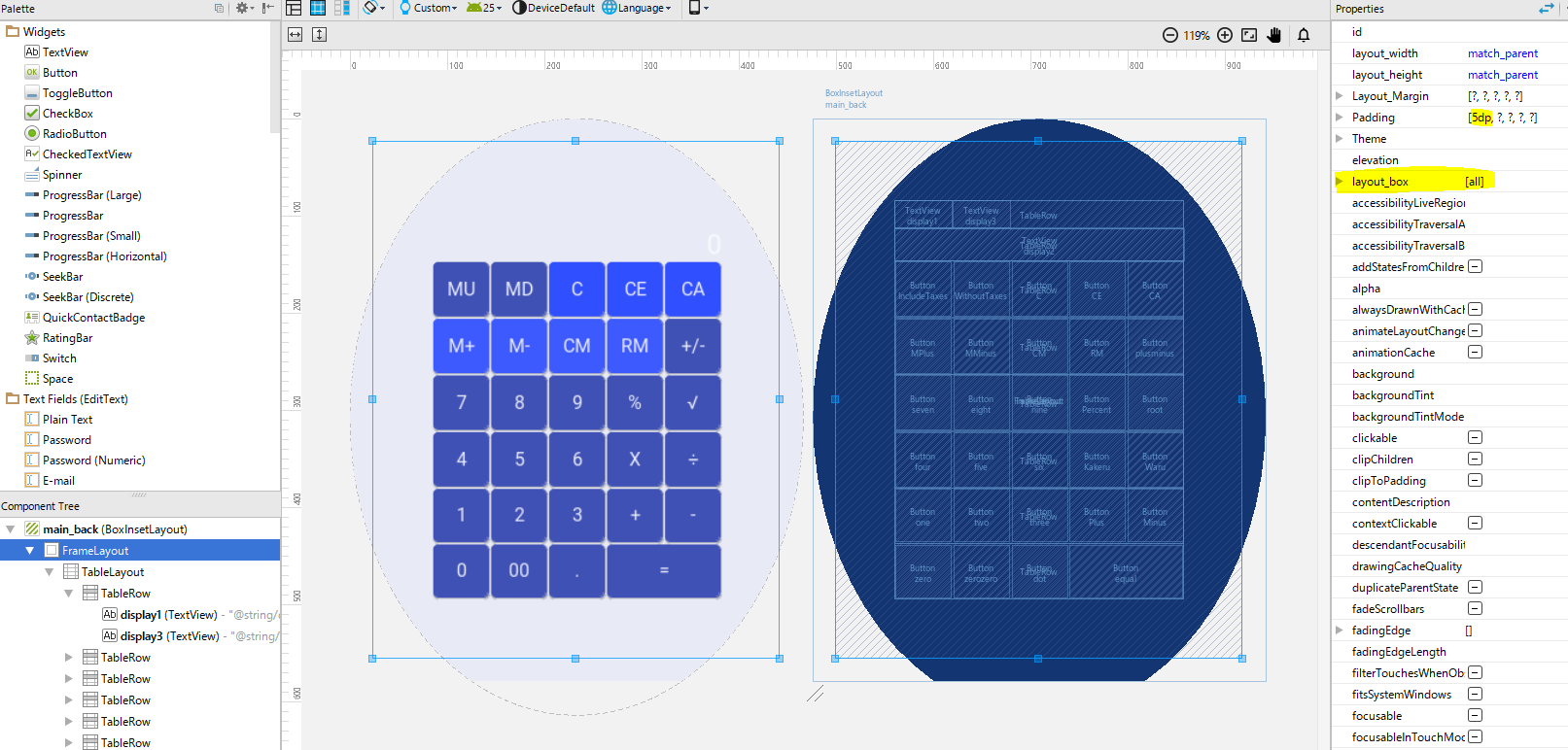The image size is (1568, 750).
Task: Collapse main_back node in Component Tree
Action: (x=11, y=529)
